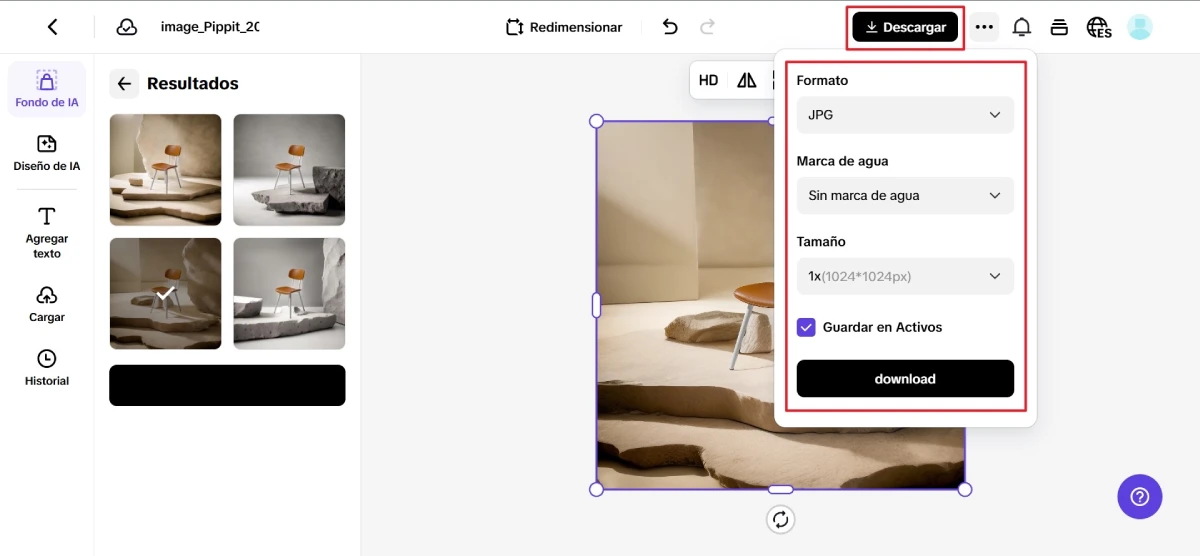Select the top-right gray chair thumbnail
The width and height of the screenshot is (1200, 556).
pyautogui.click(x=289, y=169)
